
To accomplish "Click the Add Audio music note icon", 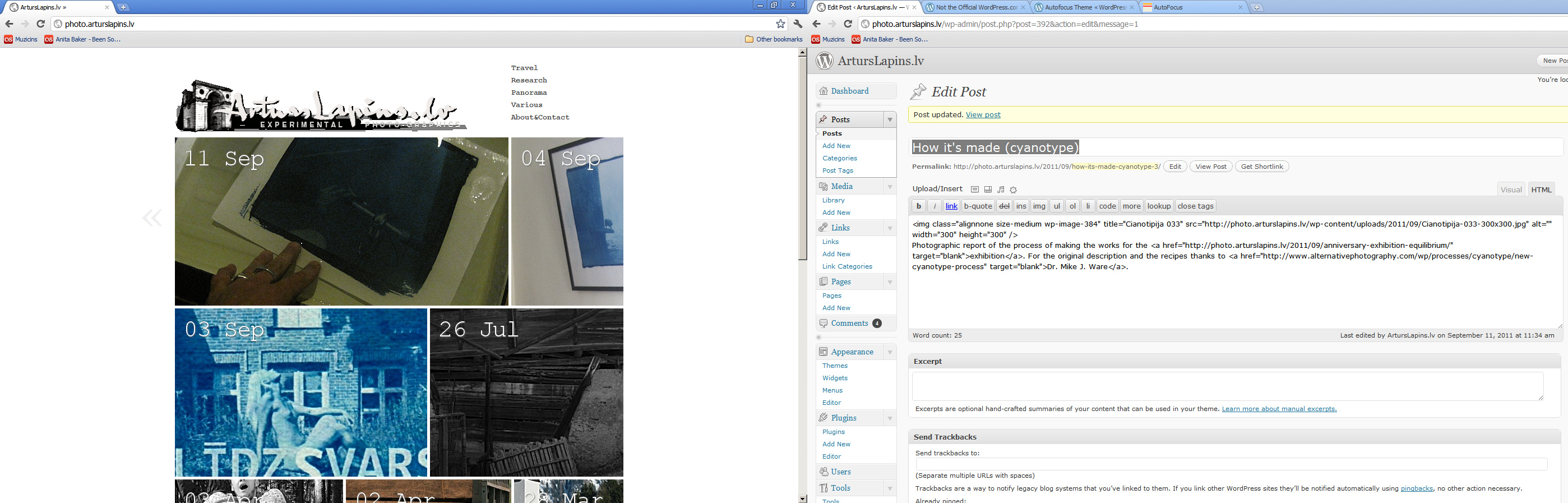I will (1001, 190).
